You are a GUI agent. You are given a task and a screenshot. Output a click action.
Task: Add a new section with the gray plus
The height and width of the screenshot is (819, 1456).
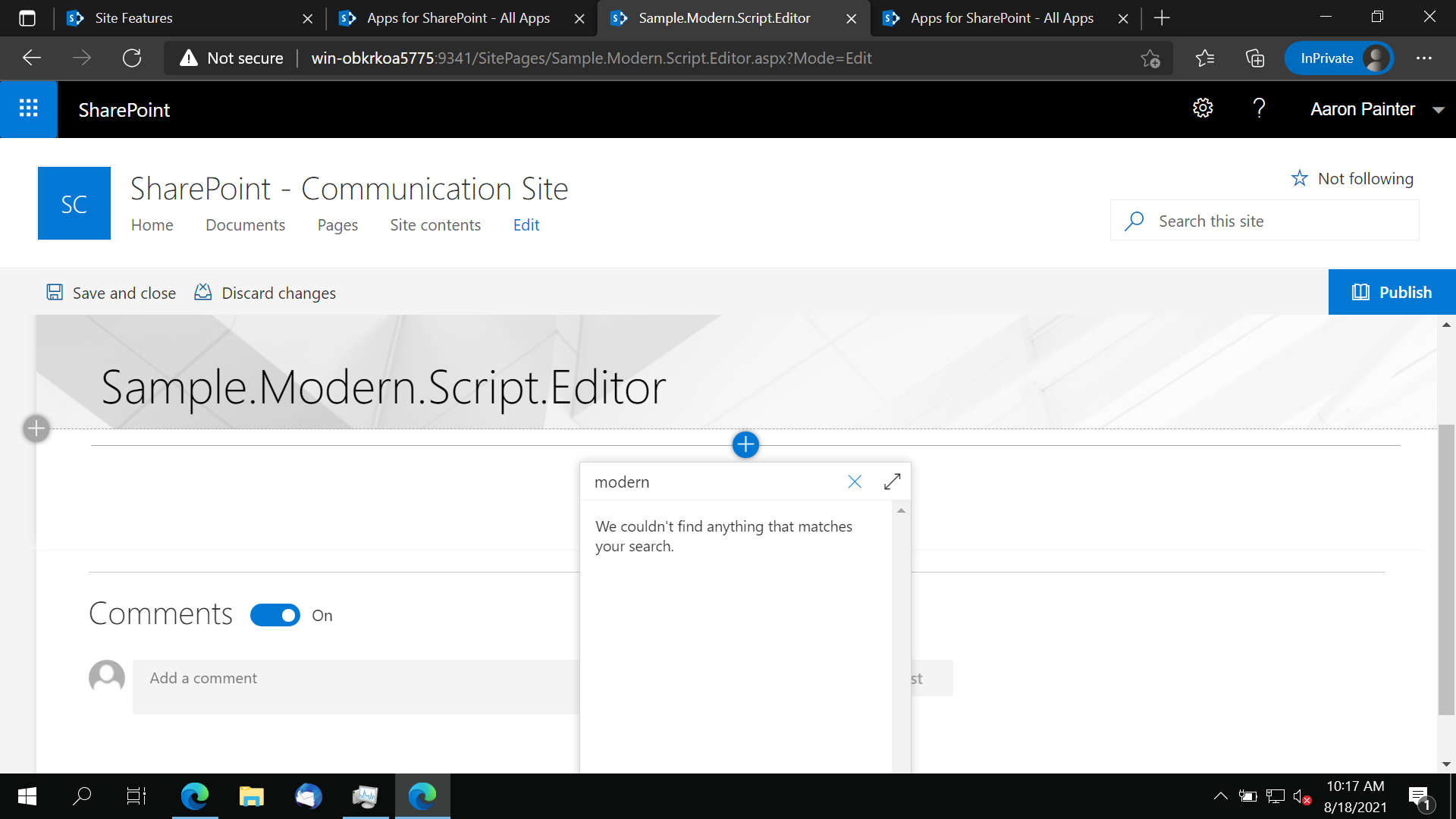point(36,428)
